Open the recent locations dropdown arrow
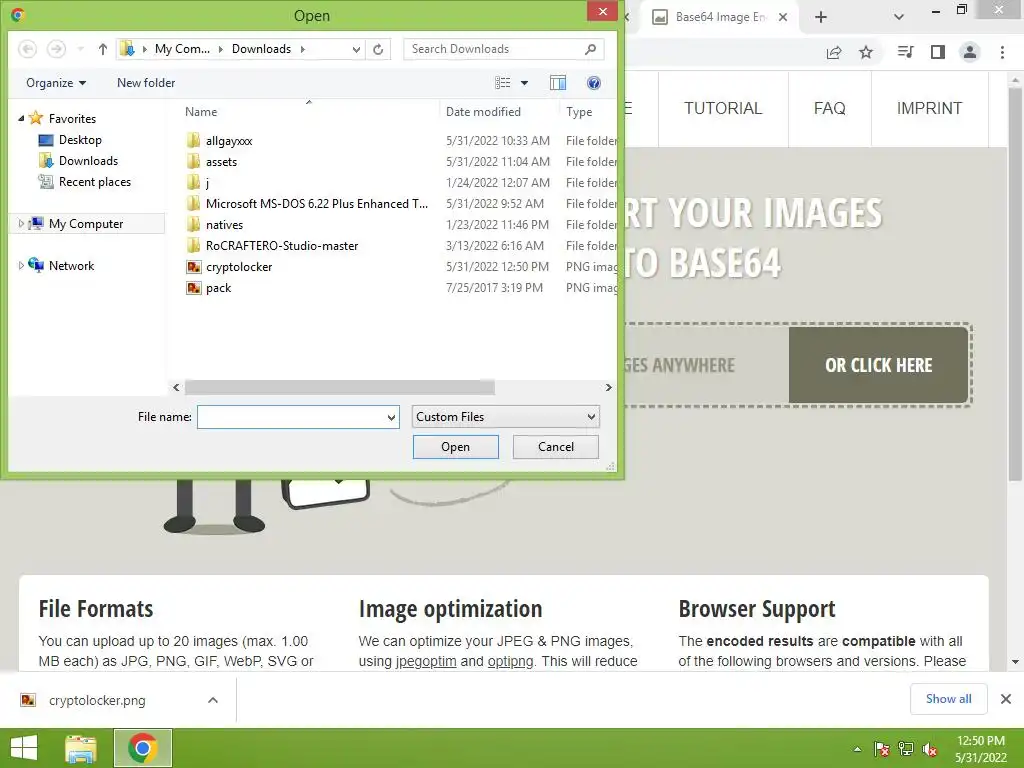The height and width of the screenshot is (768, 1024). [x=80, y=49]
